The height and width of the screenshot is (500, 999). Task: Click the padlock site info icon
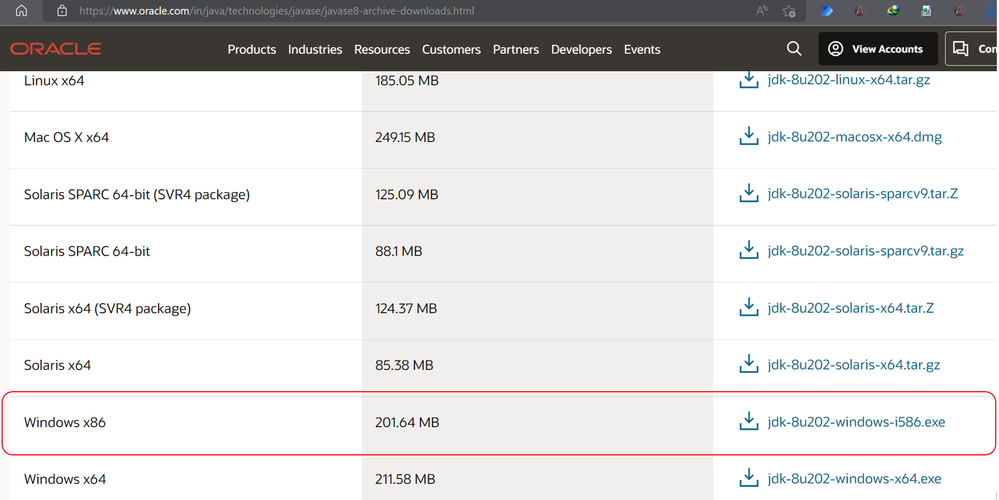(x=62, y=11)
